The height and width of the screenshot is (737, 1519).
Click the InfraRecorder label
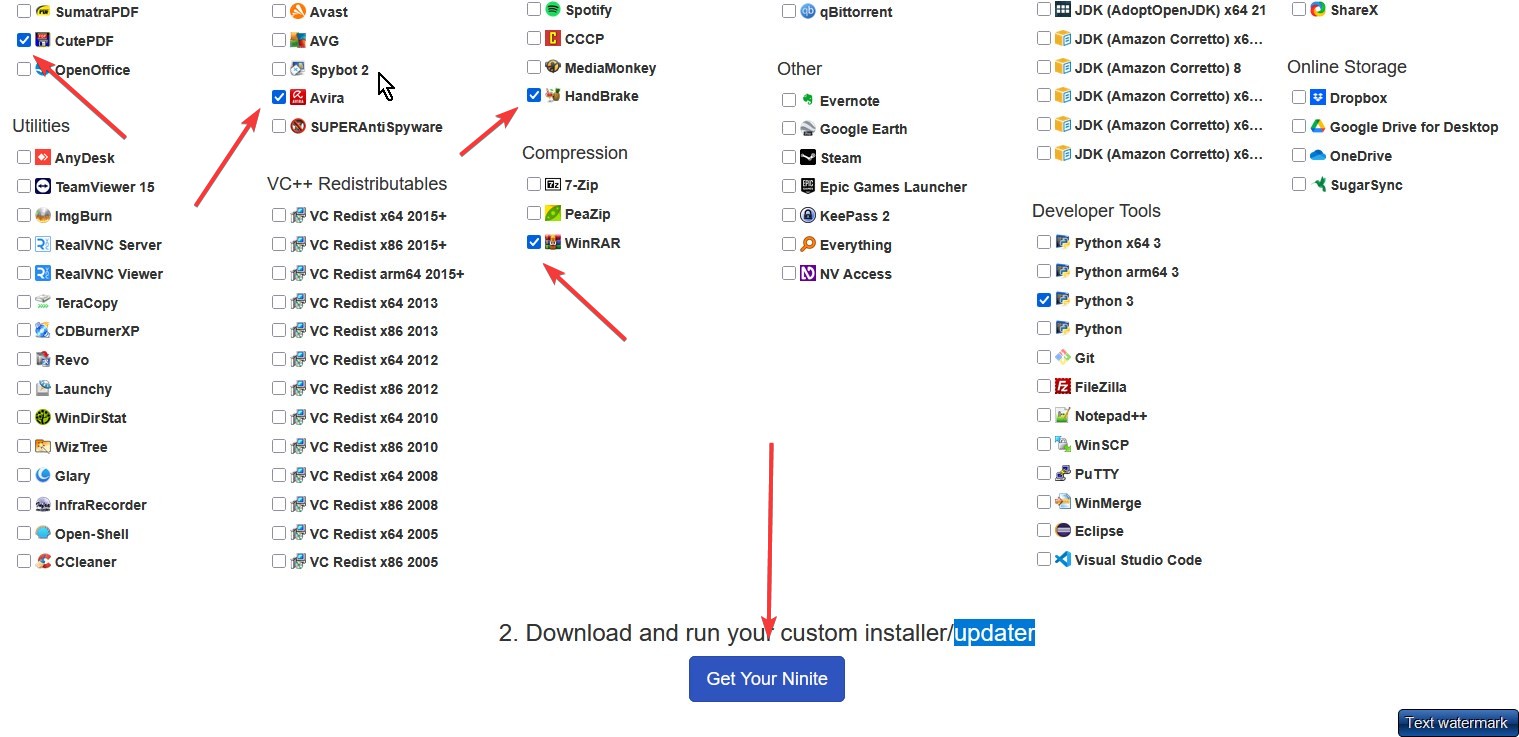coord(100,505)
